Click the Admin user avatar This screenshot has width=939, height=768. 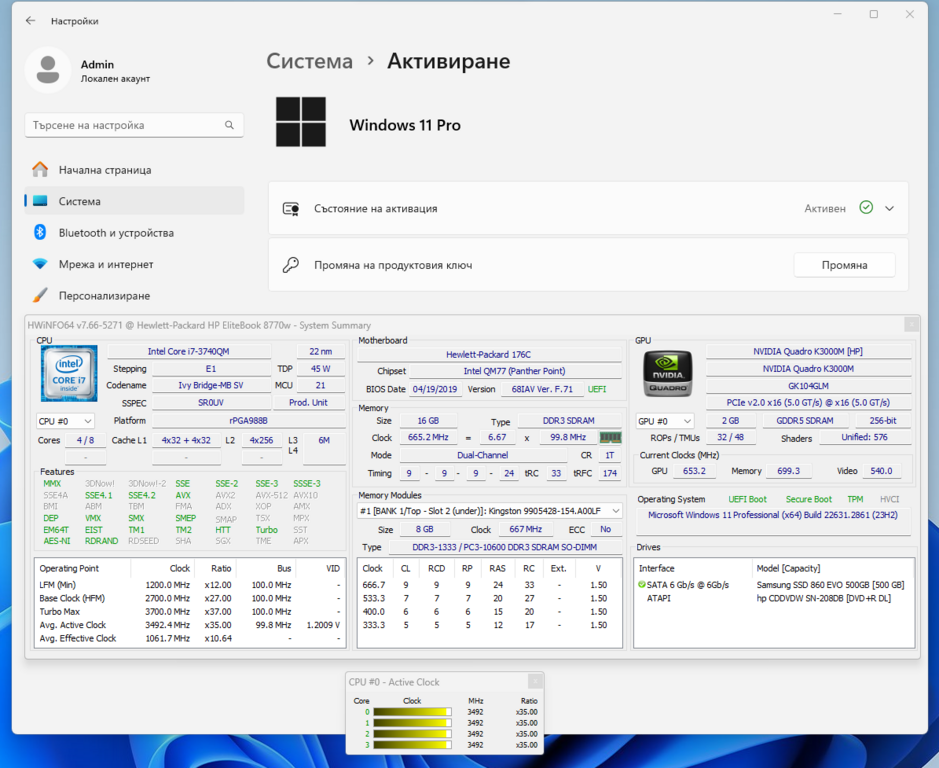47,70
